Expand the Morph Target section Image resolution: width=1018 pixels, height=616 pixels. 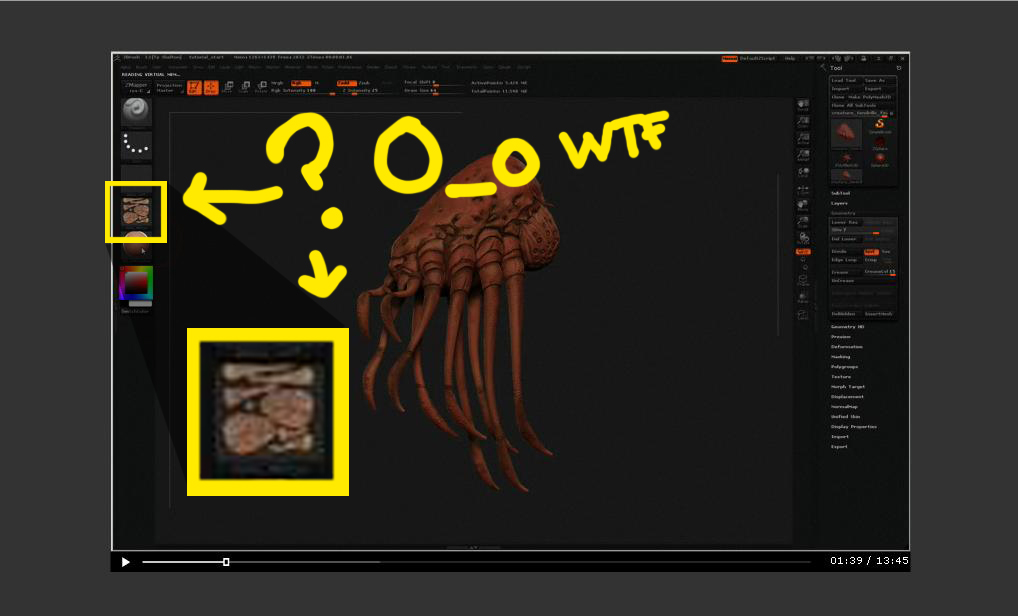point(848,386)
